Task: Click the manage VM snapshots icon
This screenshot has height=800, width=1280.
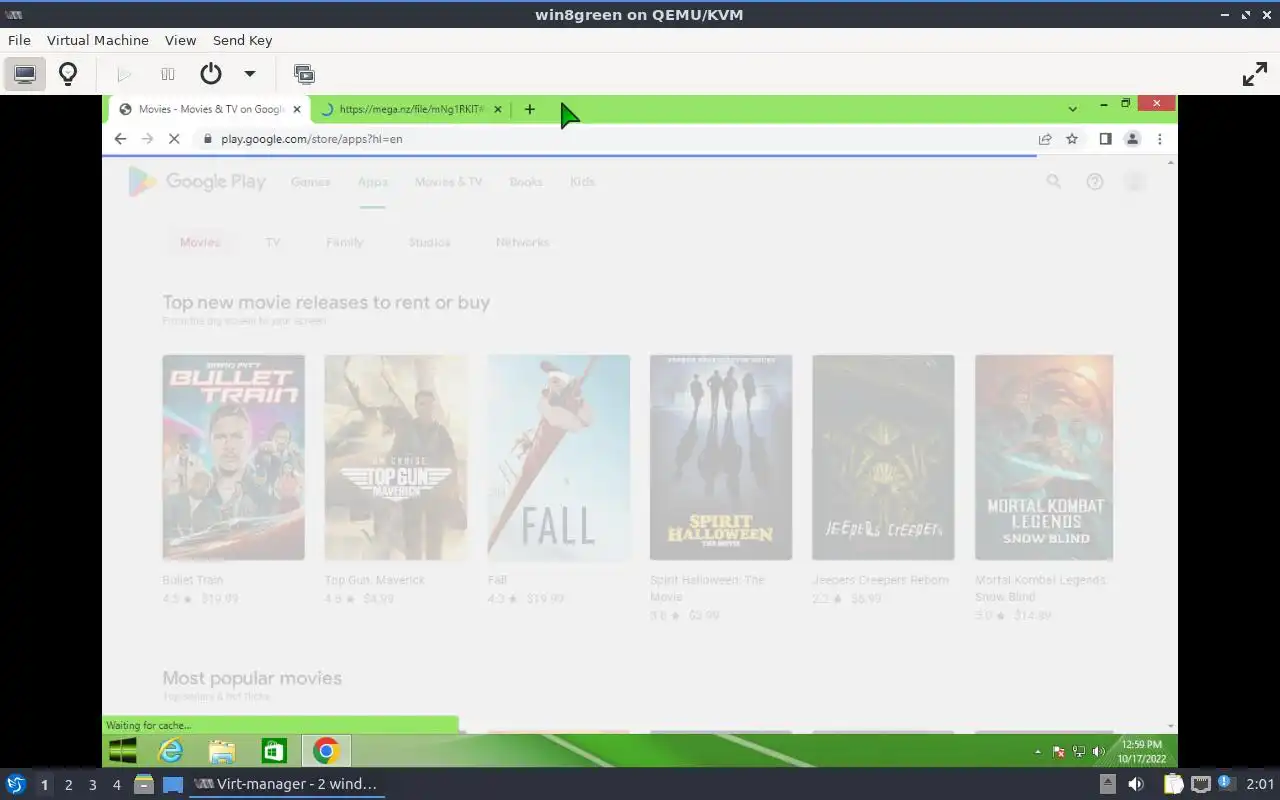Action: pos(304,74)
